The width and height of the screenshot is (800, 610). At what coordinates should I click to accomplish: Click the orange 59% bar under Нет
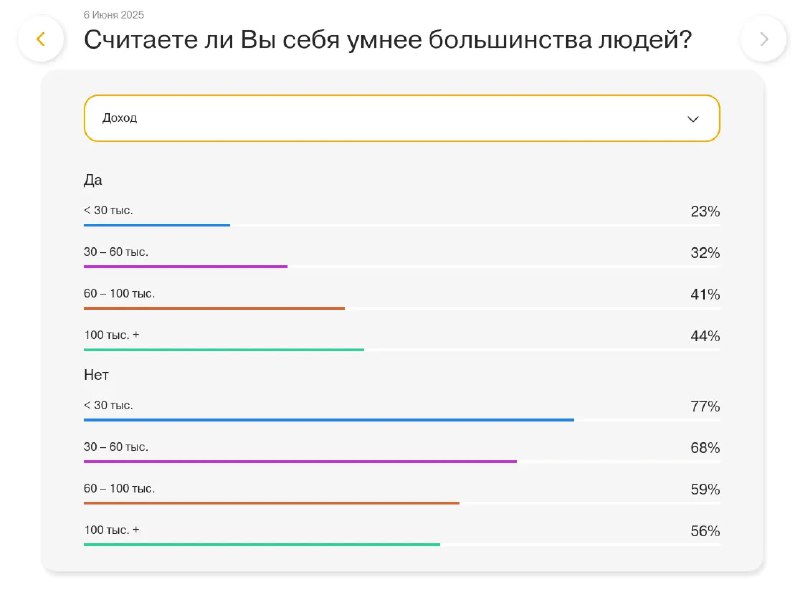(271, 503)
